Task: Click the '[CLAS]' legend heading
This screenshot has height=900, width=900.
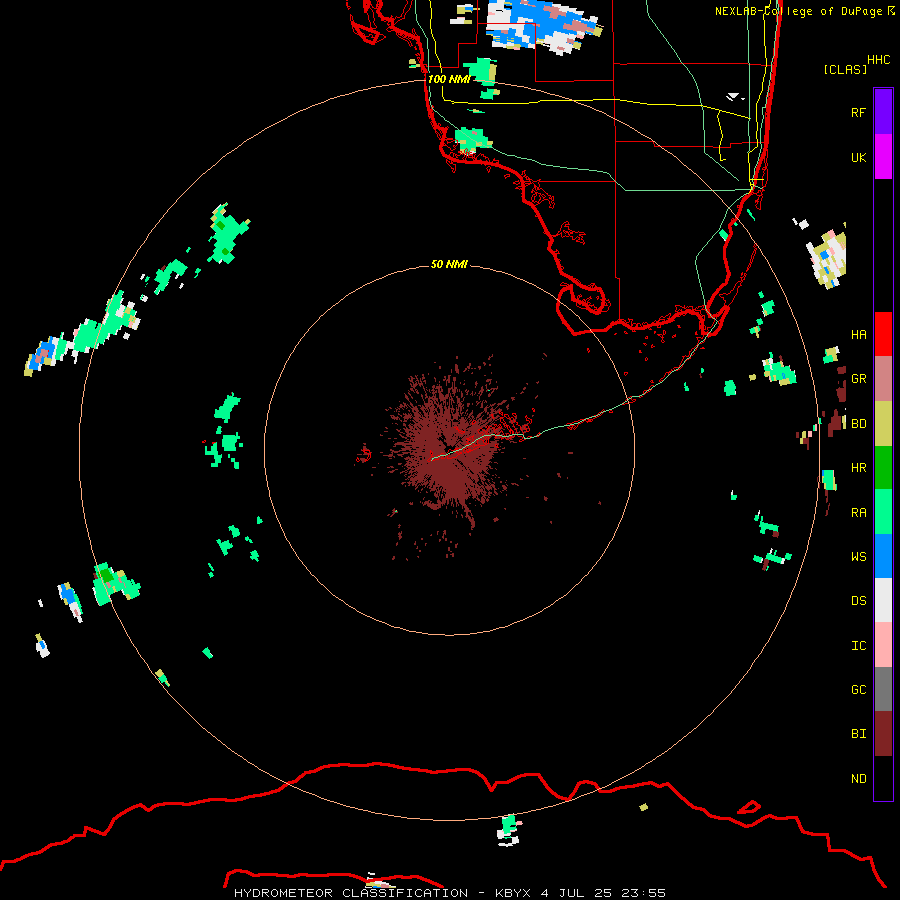Action: point(845,69)
